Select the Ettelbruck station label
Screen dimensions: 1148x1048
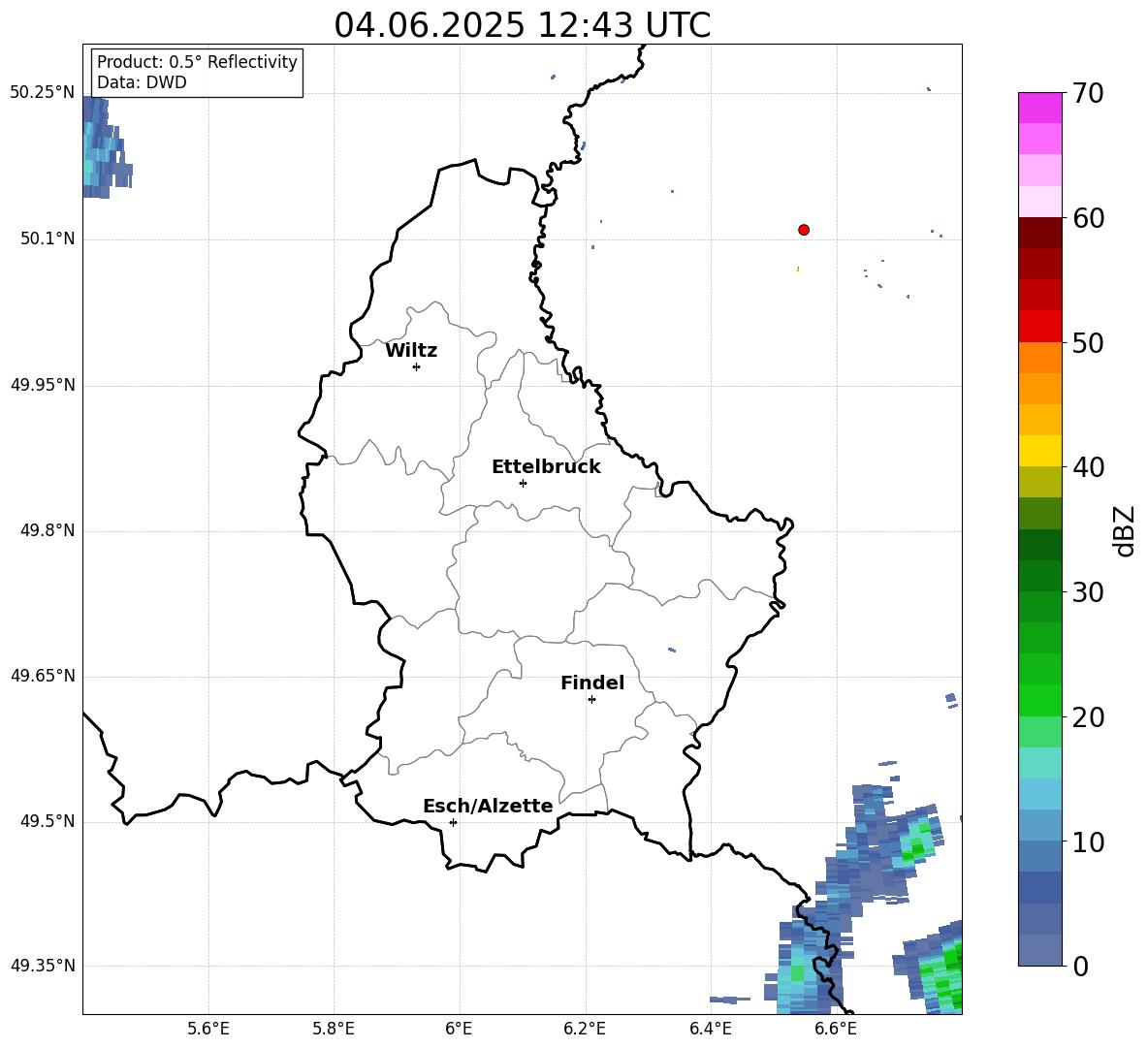click(546, 467)
